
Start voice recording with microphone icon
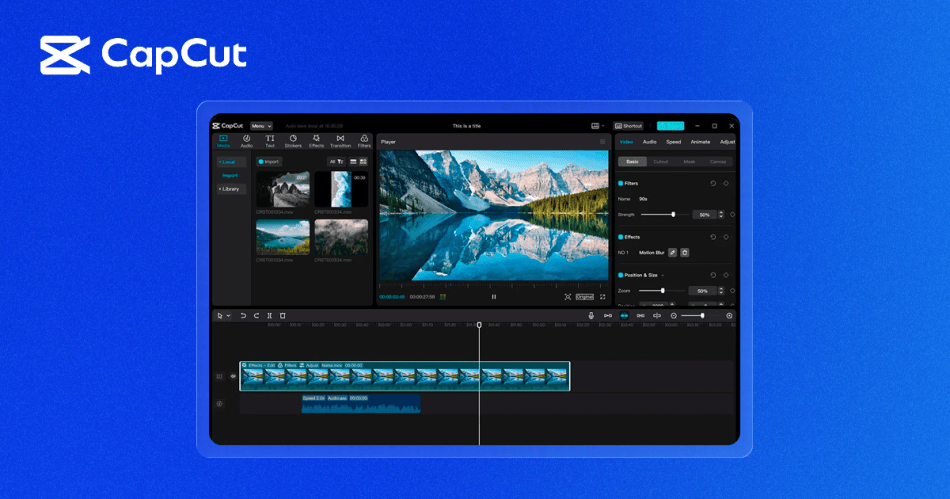tap(591, 316)
